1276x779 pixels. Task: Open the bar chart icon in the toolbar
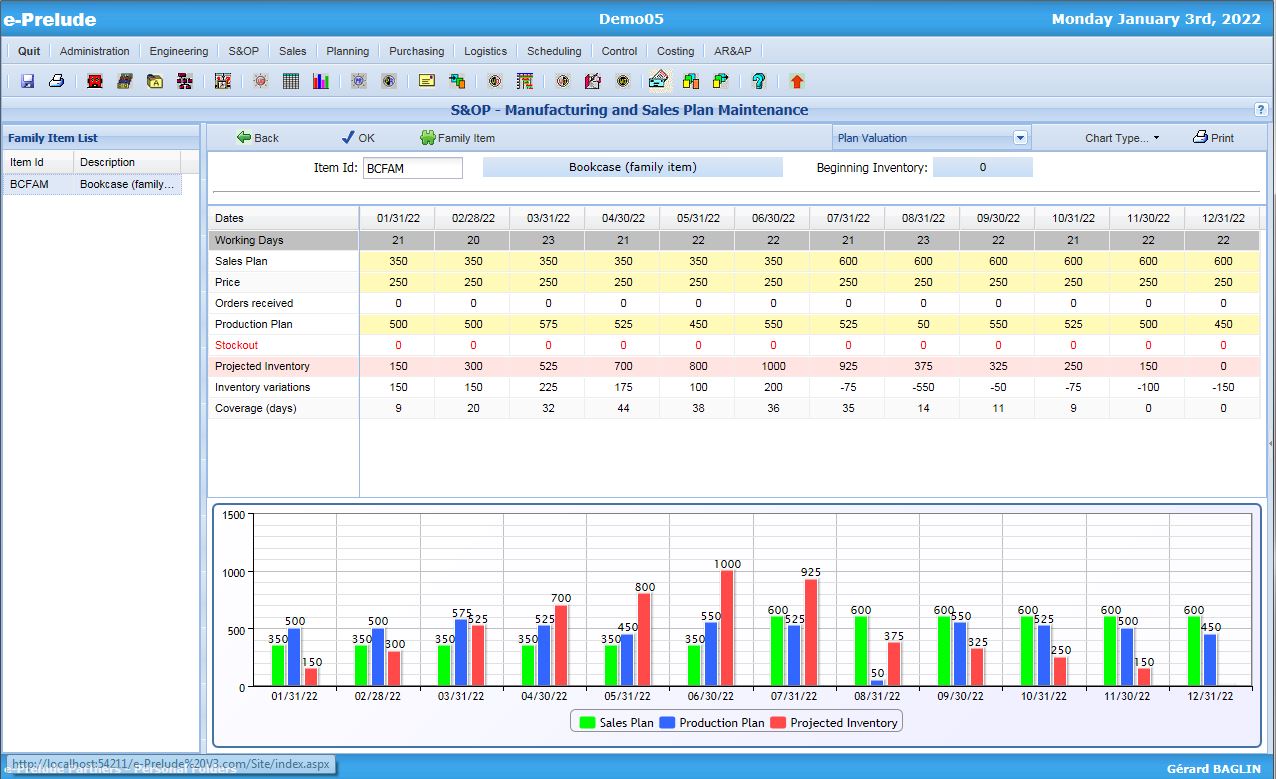point(320,81)
